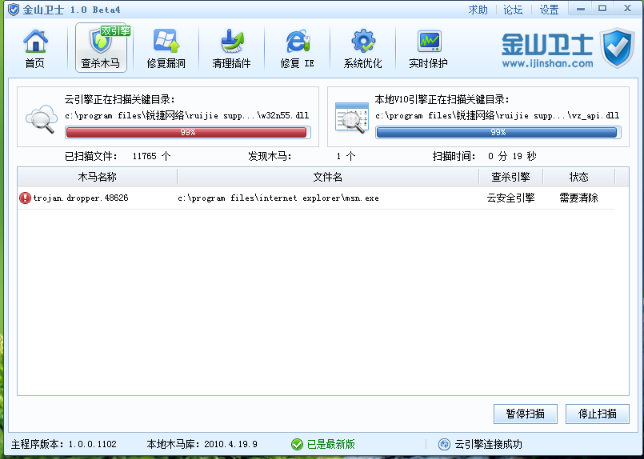Sort by 文件名 column header
Screen dimensions: 644x459
coord(328,177)
